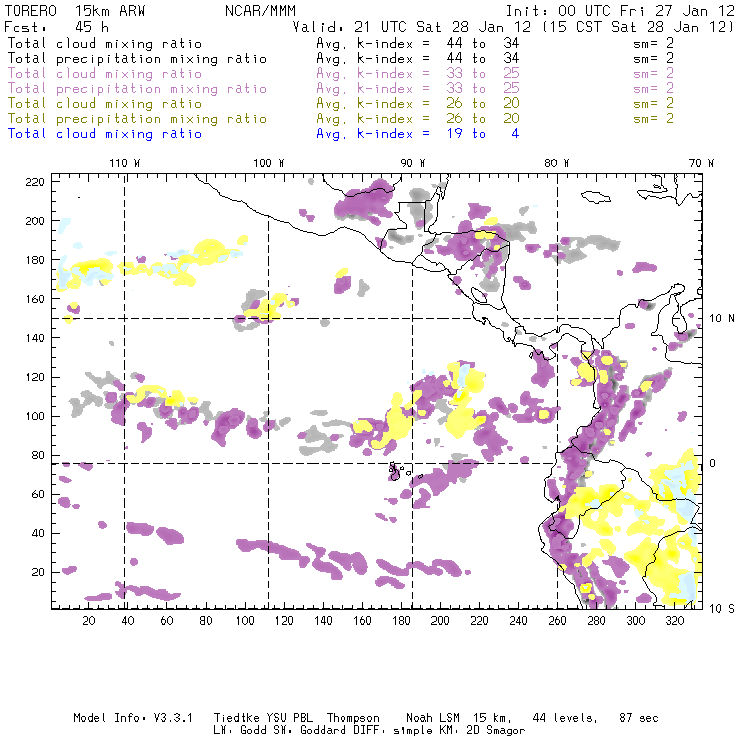Viewport: 740px width, 740px height.
Task: Click the "120" tick label on the horizontal axis
Action: pos(284,621)
